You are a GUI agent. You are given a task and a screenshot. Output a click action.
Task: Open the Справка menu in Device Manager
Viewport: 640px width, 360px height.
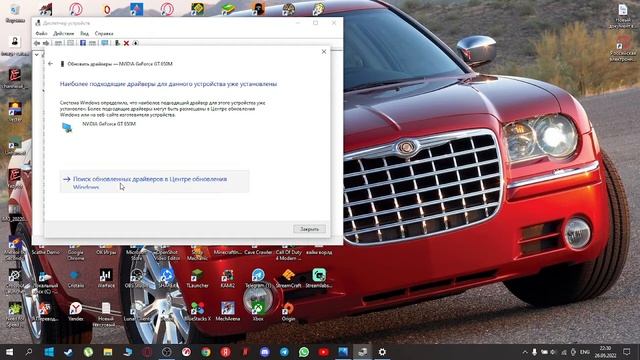tap(104, 33)
